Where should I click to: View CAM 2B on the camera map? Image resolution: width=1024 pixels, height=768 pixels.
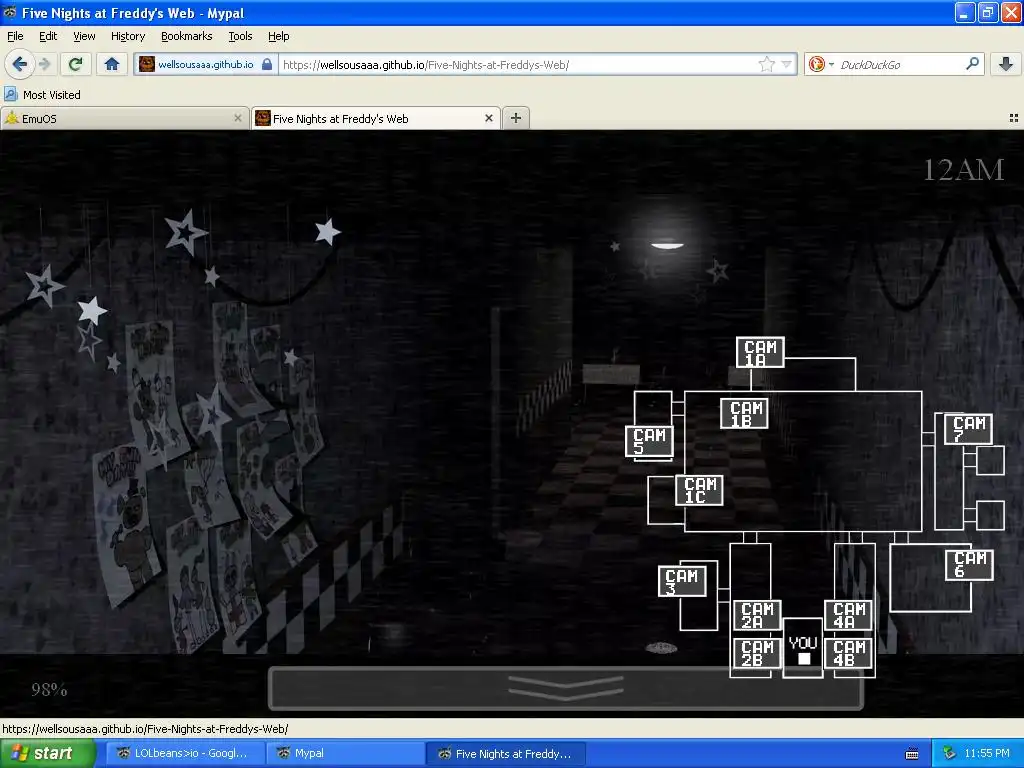(x=758, y=653)
